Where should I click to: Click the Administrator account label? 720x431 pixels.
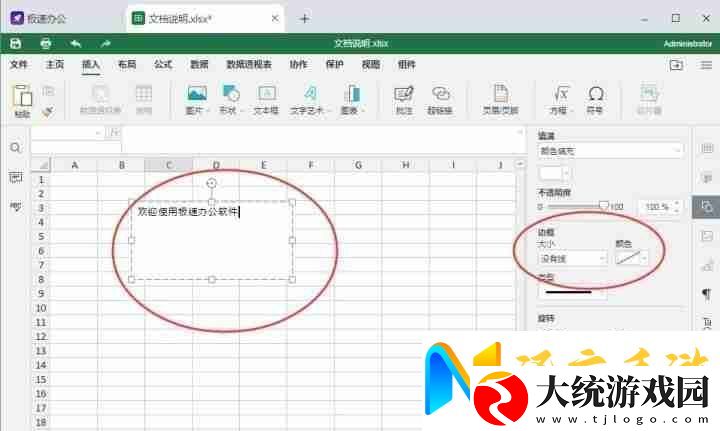pos(687,44)
